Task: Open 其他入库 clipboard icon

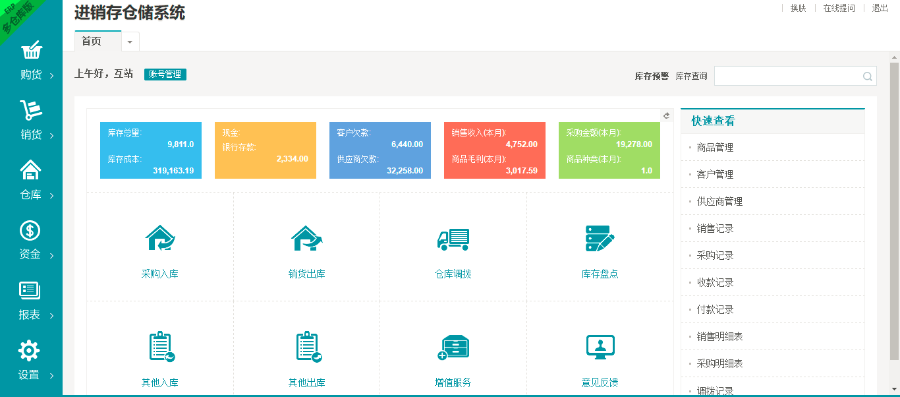Action: [161, 347]
